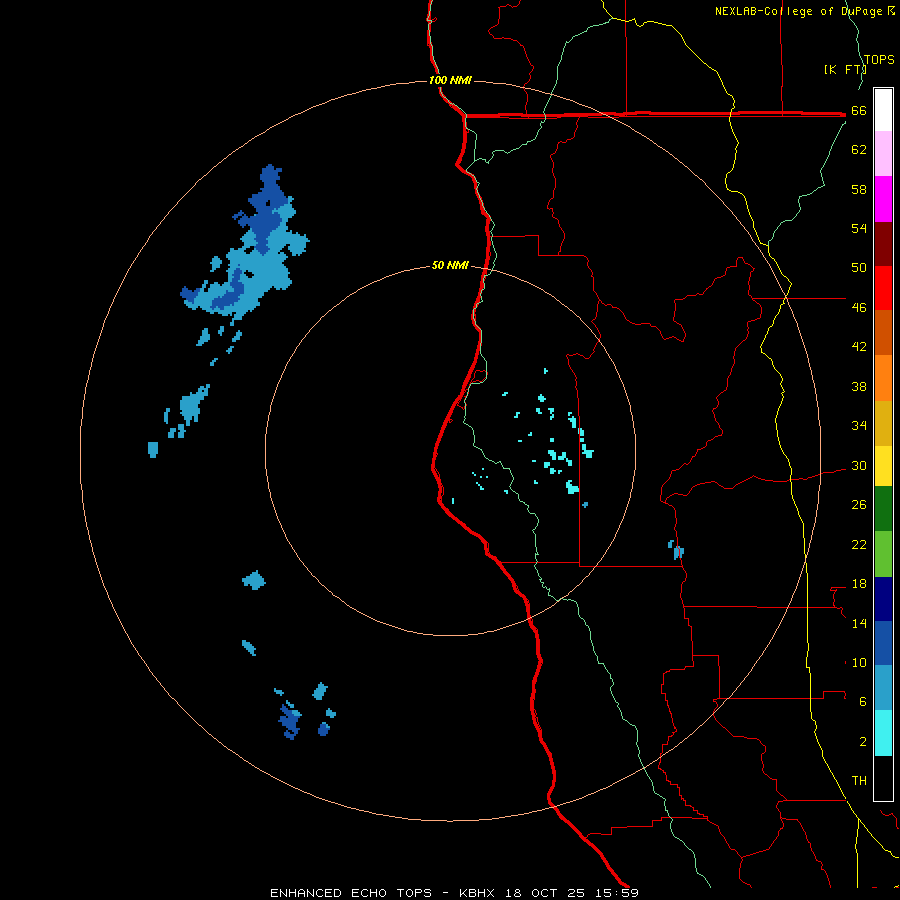This screenshot has width=900, height=900.
Task: Click the dark orange 46 kft legend swatch
Action: 883,332
